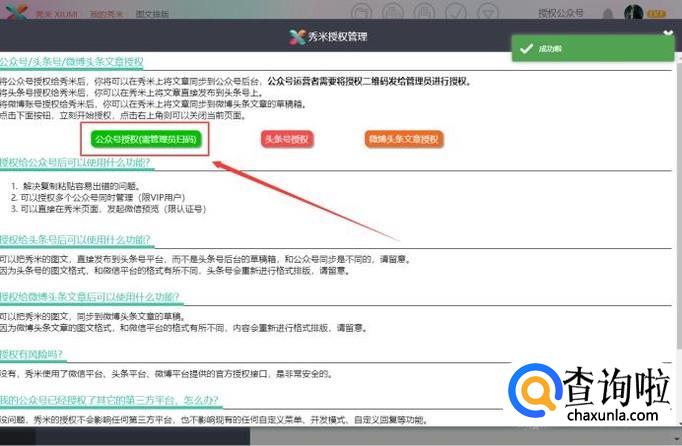Open the notification bell icon

(608, 14)
